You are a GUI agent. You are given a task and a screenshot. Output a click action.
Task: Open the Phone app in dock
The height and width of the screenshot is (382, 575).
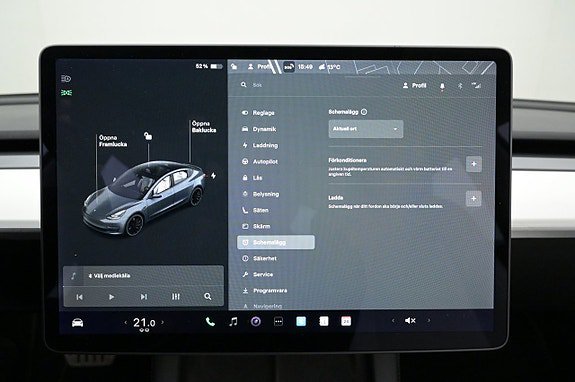pos(210,322)
